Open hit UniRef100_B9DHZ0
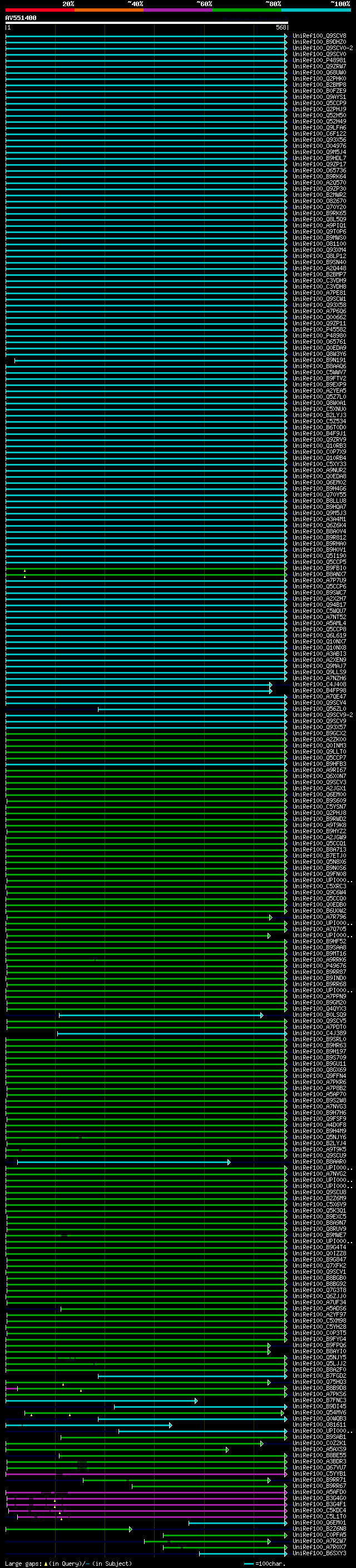 pos(319,42)
